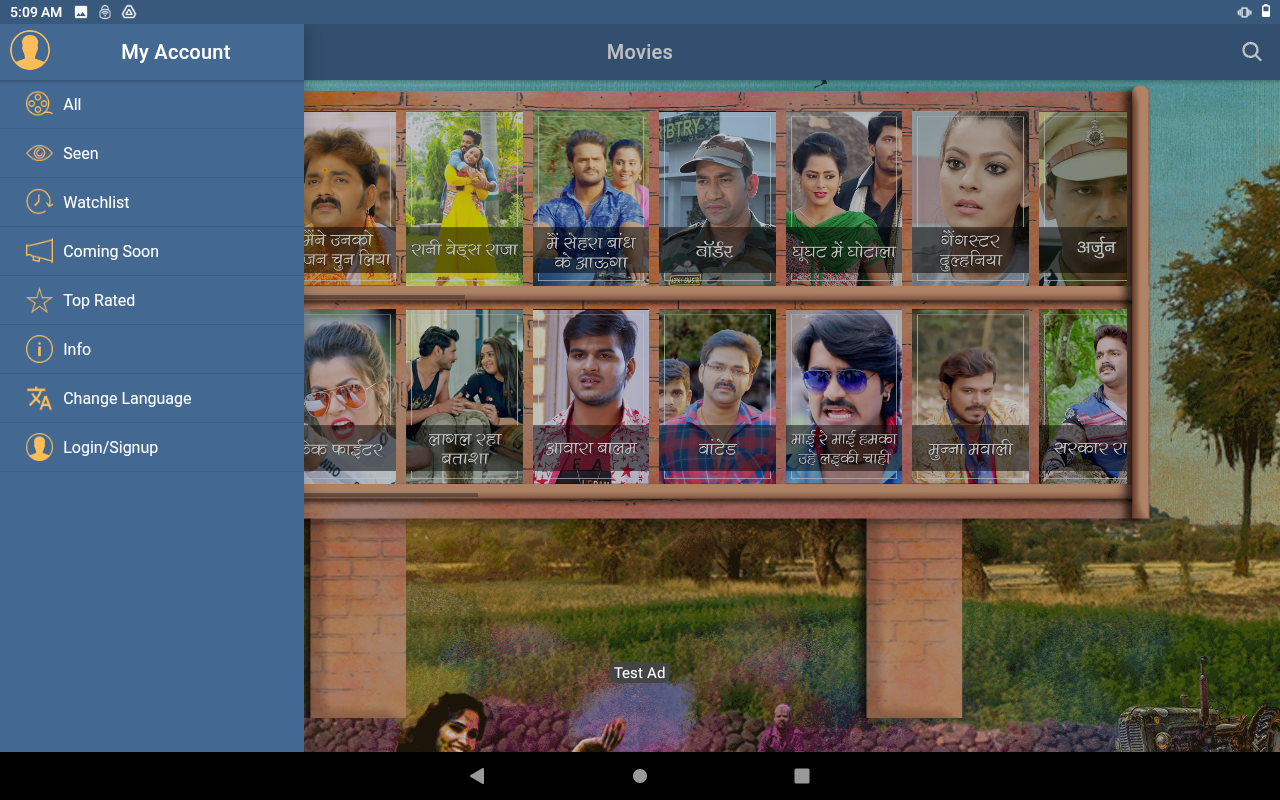Click the clock icon beside Watchlist

click(x=39, y=202)
